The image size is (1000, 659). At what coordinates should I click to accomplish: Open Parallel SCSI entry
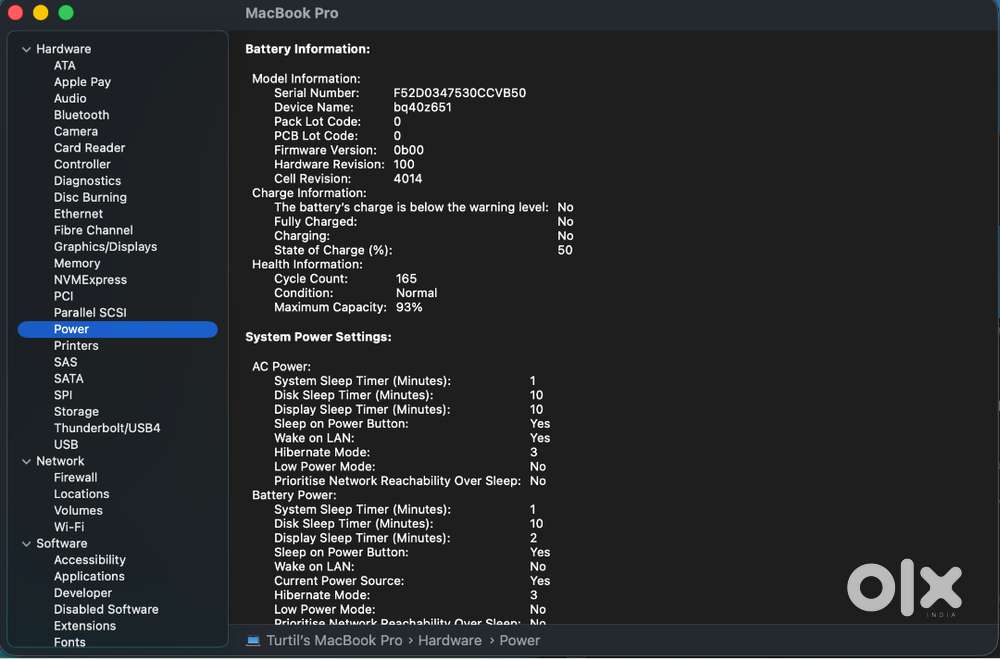[90, 313]
